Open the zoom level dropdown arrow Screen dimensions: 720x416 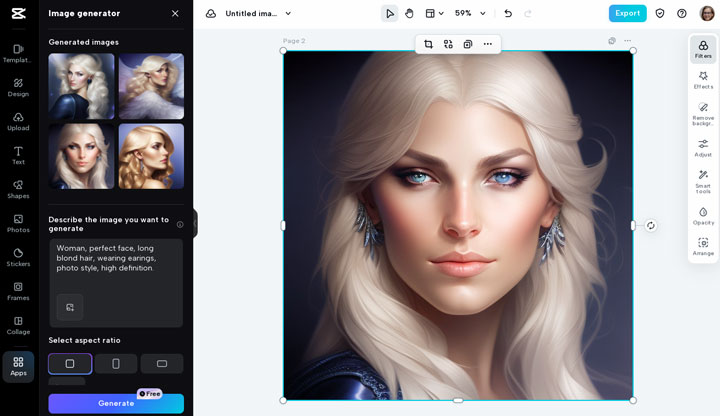pos(483,13)
